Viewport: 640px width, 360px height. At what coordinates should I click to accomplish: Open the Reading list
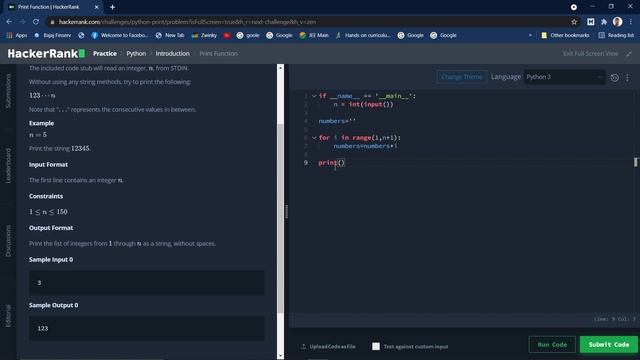pyautogui.click(x=616, y=36)
